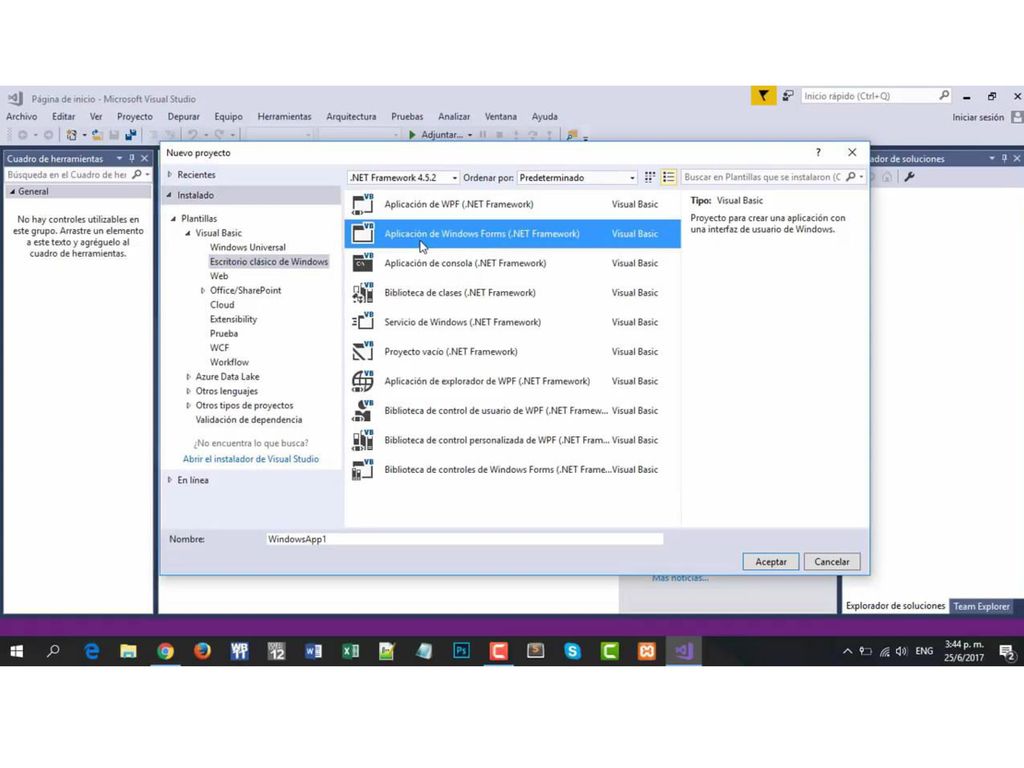
Task: Switch to the Team Explorer tab
Action: point(981,606)
